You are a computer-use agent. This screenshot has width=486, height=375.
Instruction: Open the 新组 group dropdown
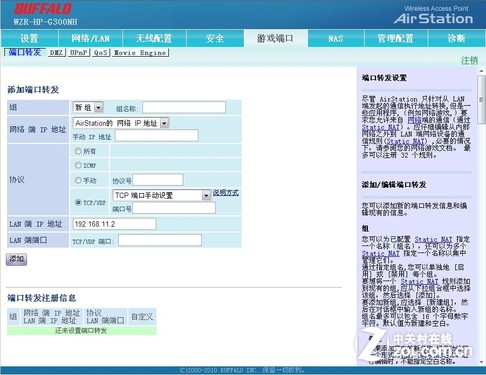coord(88,107)
